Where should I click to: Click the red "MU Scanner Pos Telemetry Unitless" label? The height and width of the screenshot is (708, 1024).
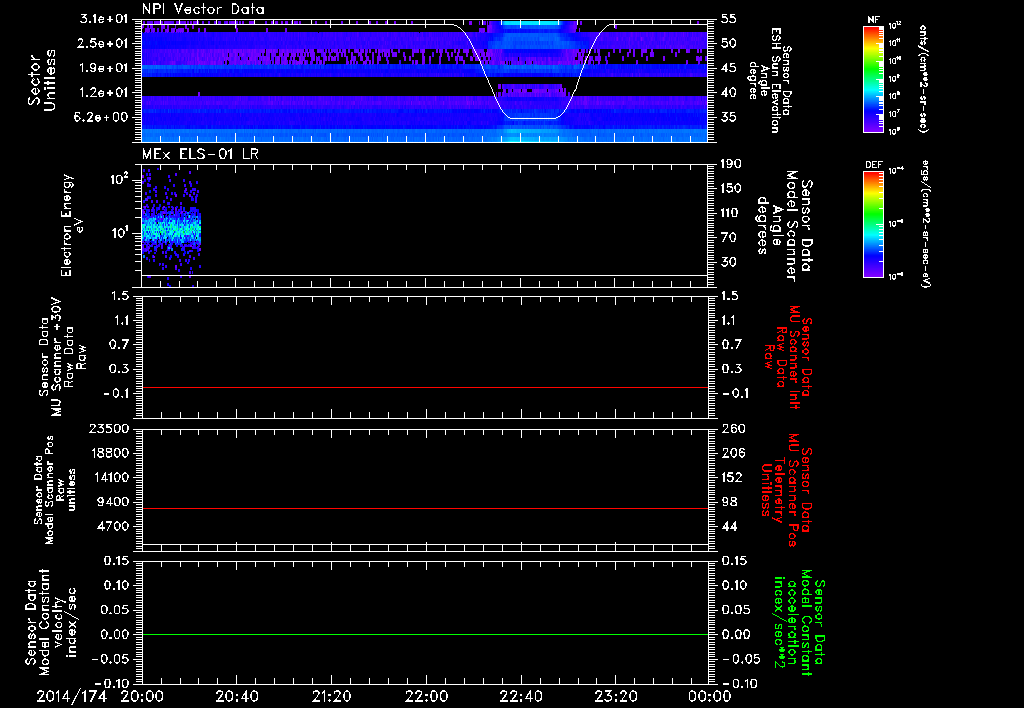pos(787,490)
